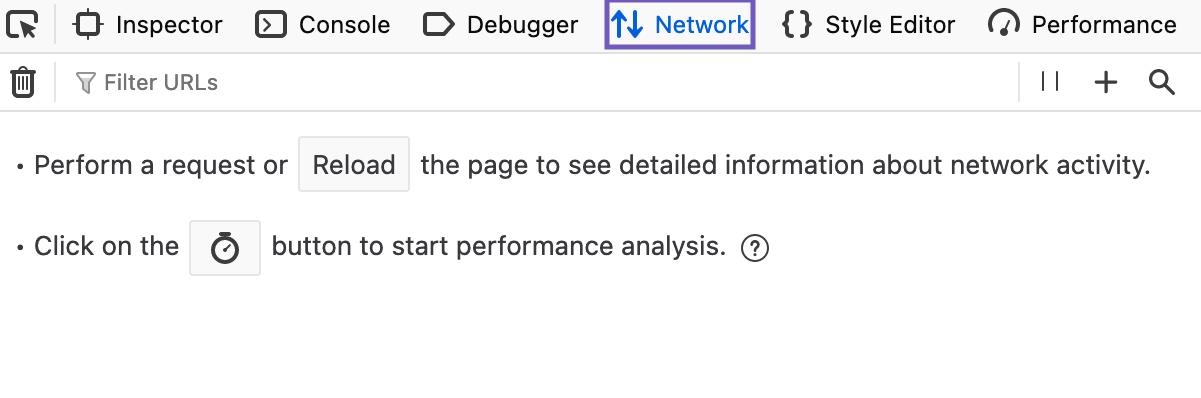Image resolution: width=1201 pixels, height=398 pixels.
Task: Pause network recording with the pause icon
Action: coord(1050,82)
